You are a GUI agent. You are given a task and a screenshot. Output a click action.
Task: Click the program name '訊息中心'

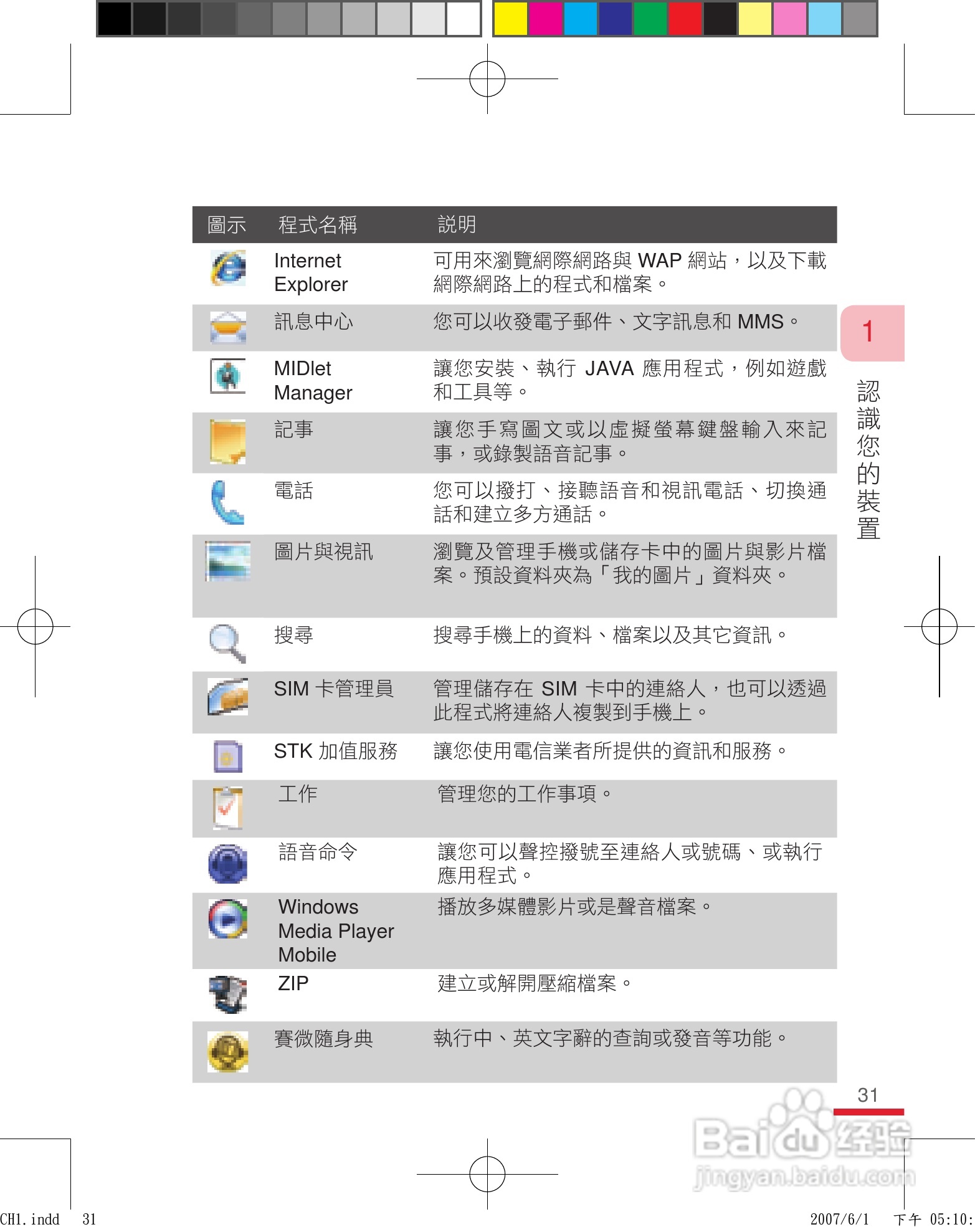[x=314, y=322]
